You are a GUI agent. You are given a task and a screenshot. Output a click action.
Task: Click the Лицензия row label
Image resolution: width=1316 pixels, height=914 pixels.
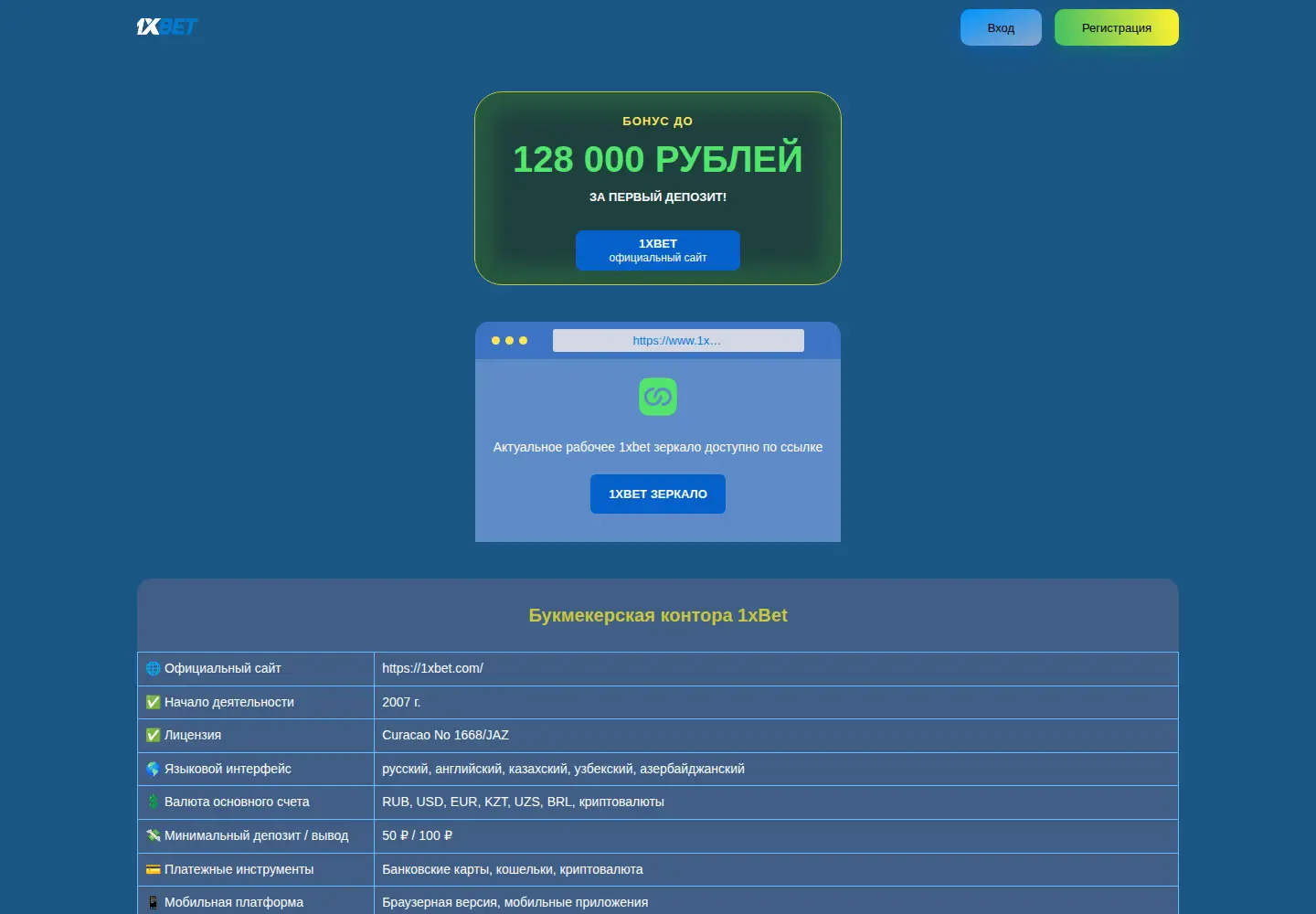click(193, 735)
